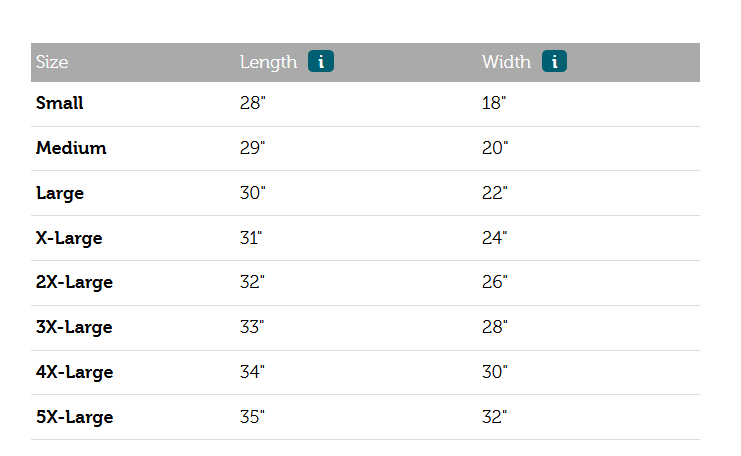Select the 4X-Large size row label
741x456 pixels.
pyautogui.click(x=74, y=372)
